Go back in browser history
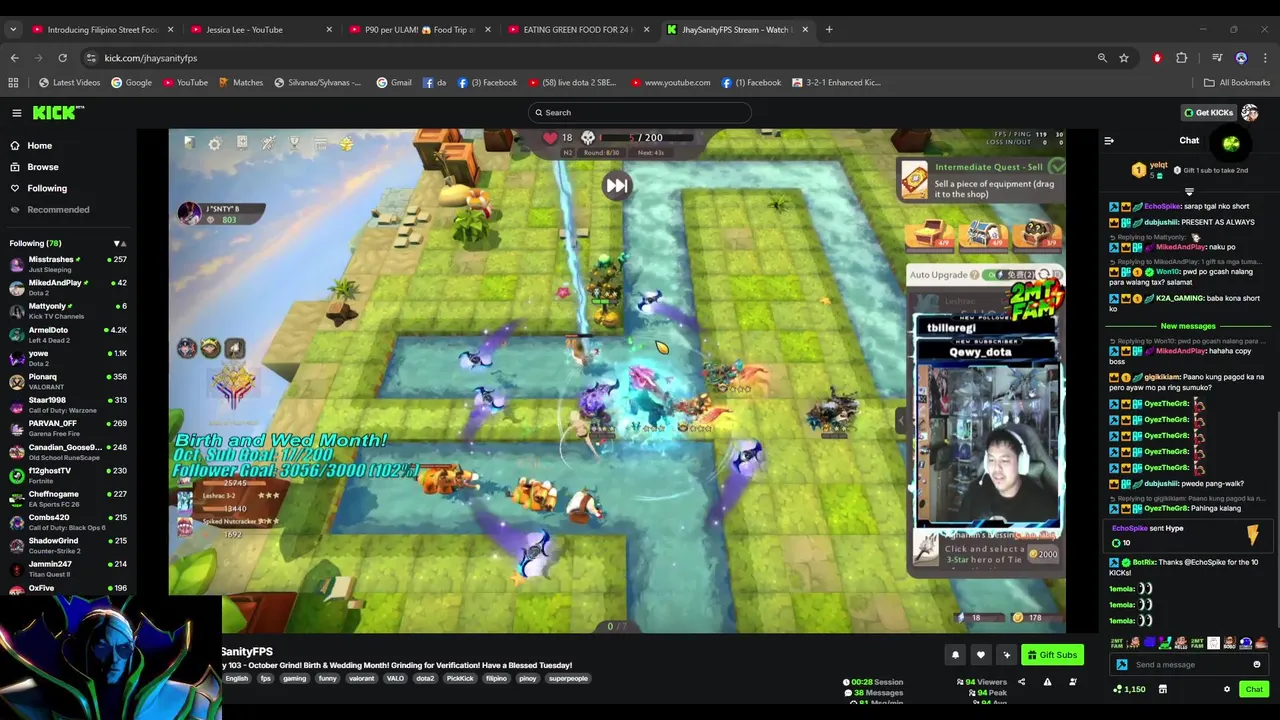The height and width of the screenshot is (720, 1280). click(x=14, y=58)
